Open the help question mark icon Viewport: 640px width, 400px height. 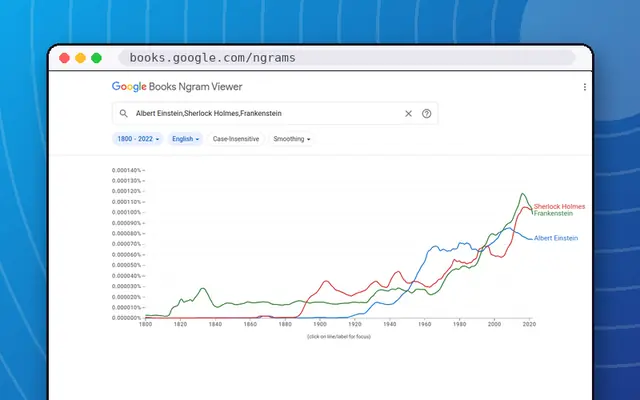pyautogui.click(x=427, y=114)
